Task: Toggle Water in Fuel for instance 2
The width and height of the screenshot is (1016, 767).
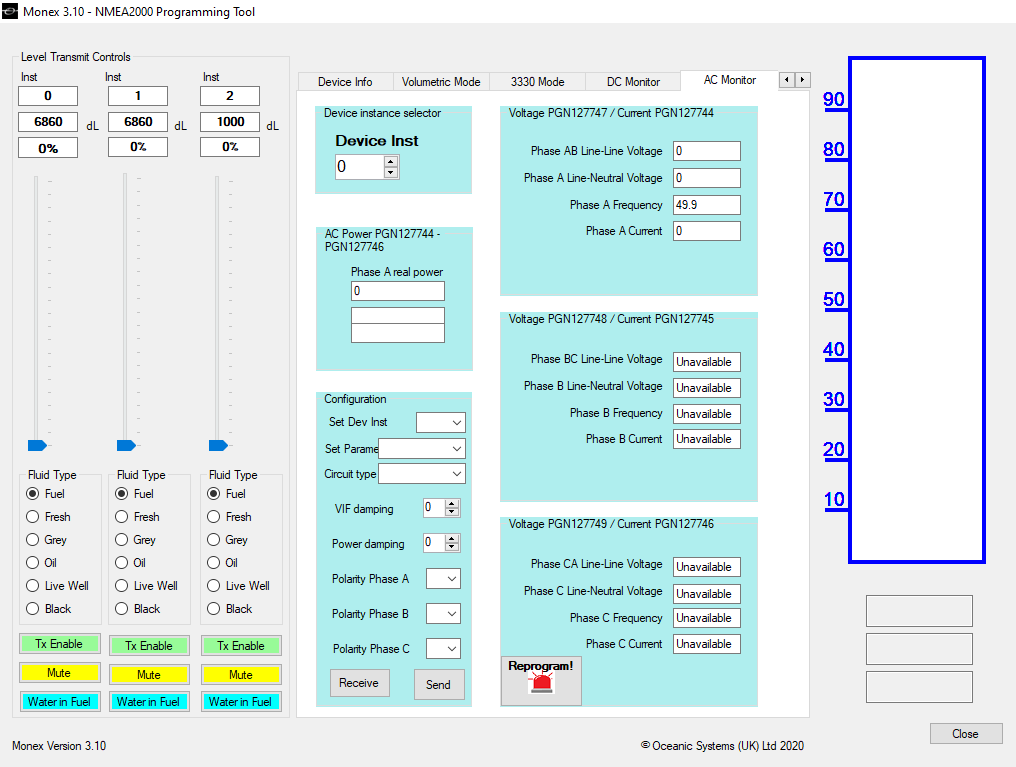Action: (x=241, y=702)
